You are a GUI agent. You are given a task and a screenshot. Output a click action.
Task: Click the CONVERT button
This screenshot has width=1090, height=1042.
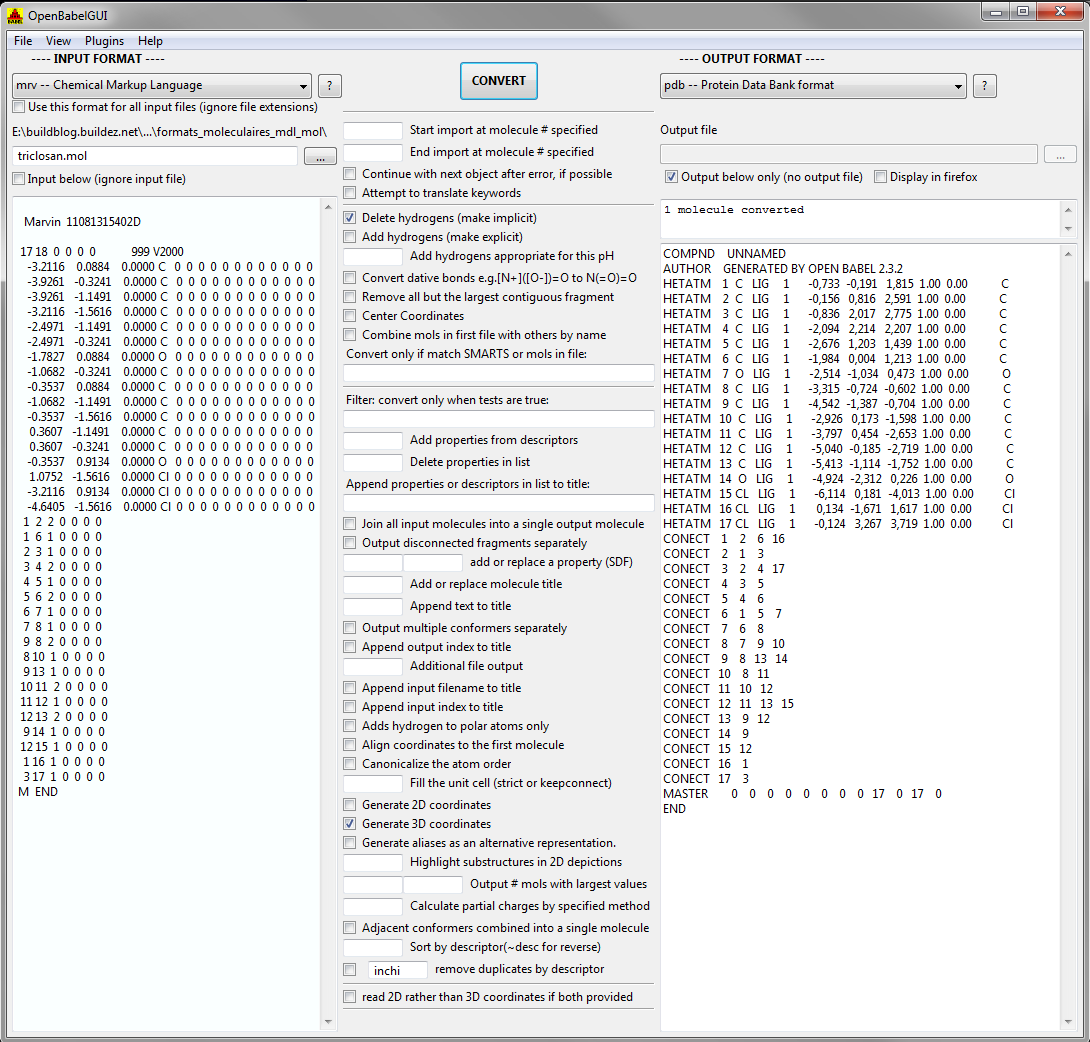[498, 81]
